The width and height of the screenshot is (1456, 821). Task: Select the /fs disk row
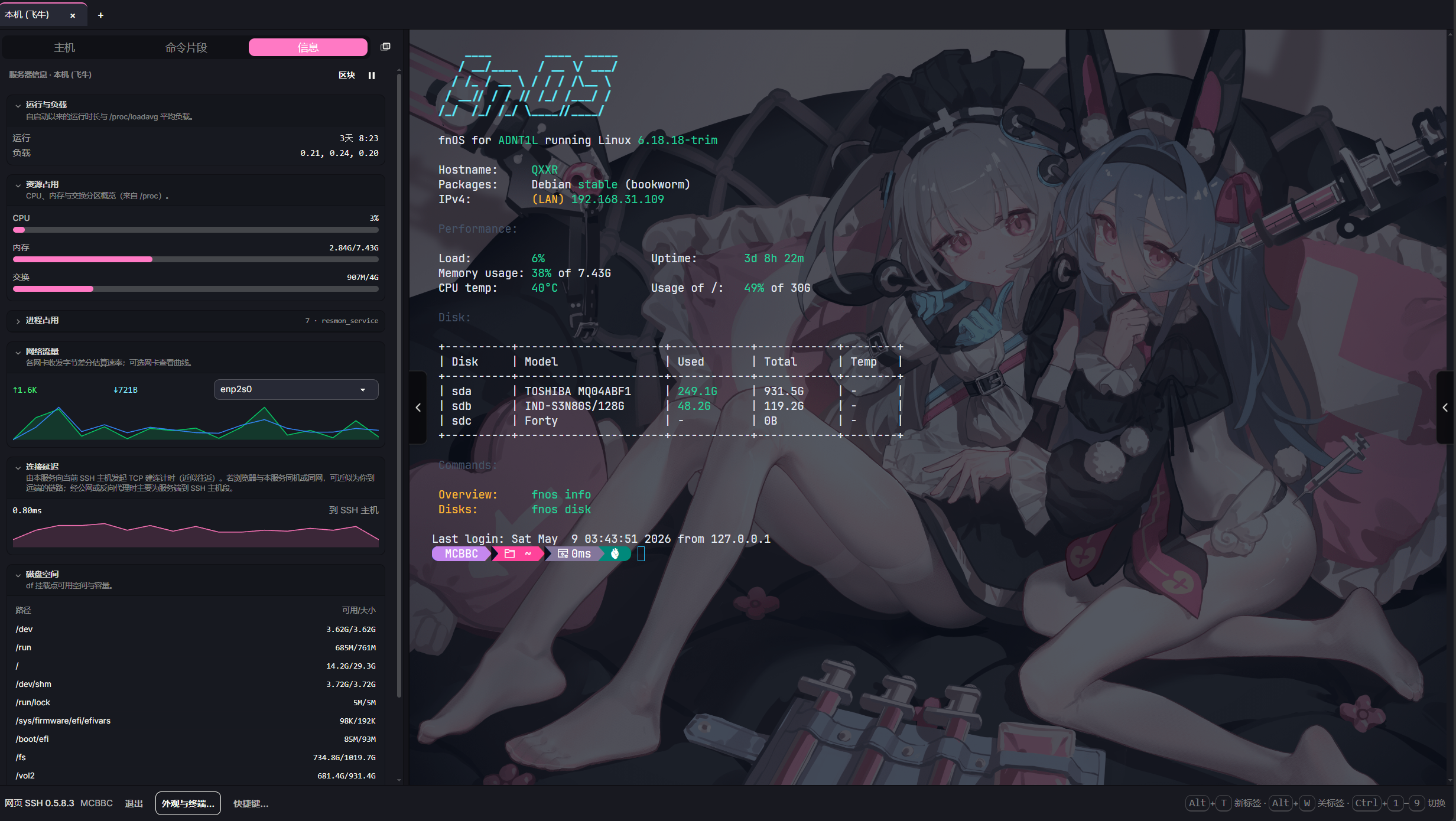(196, 757)
